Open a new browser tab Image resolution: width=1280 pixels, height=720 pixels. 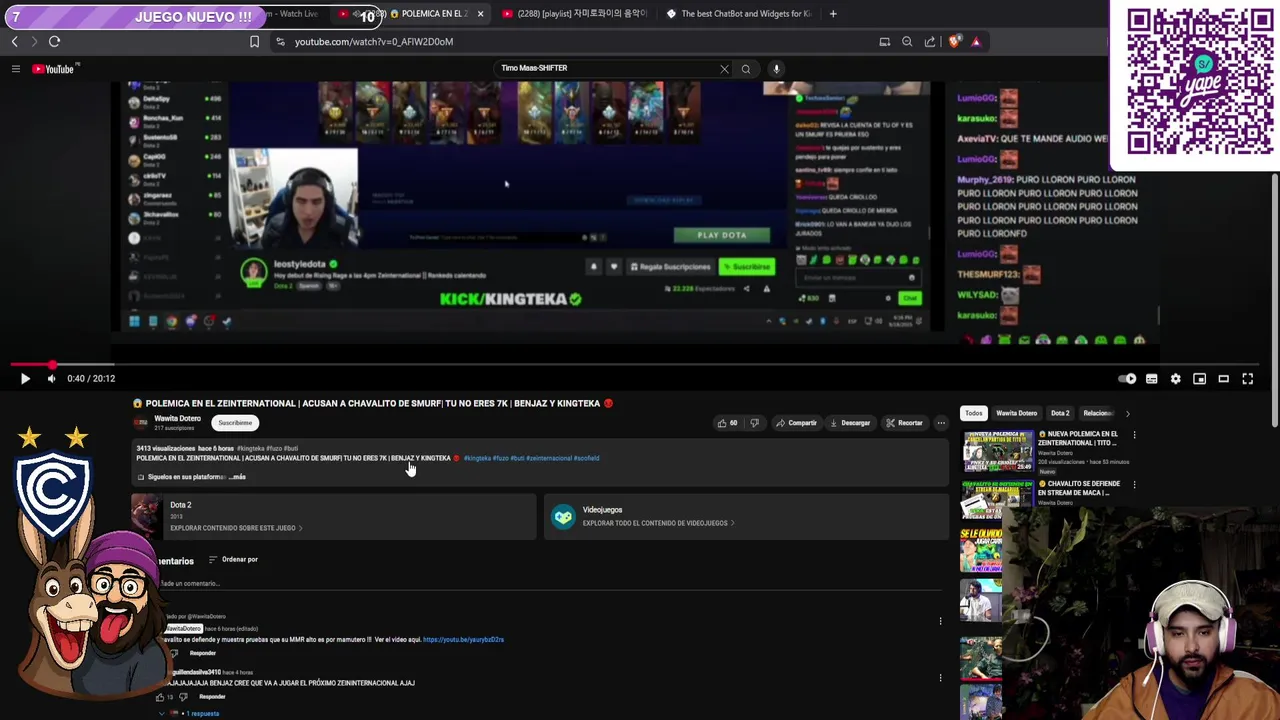(x=833, y=14)
